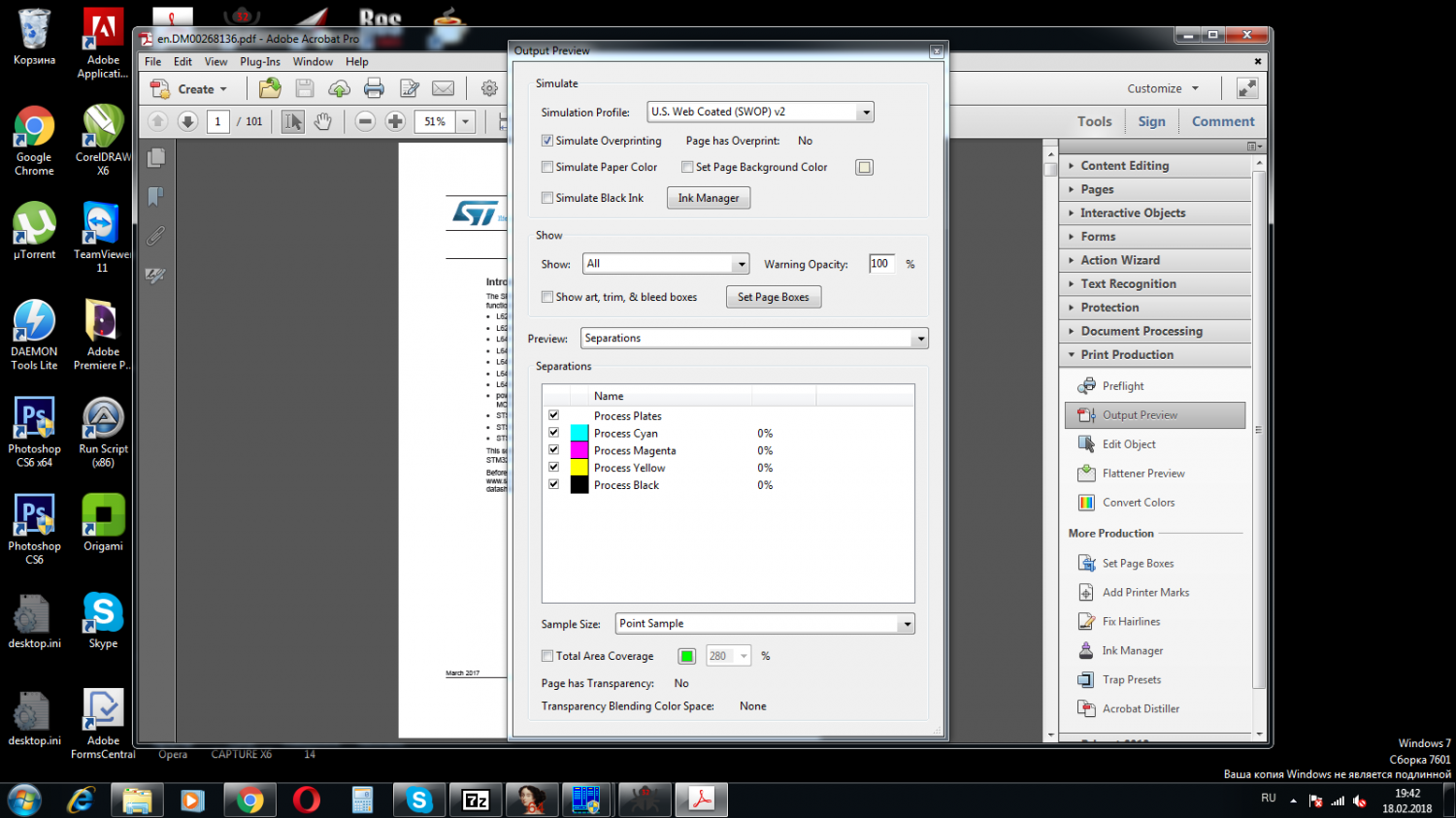Select Output Preview in tools panel
Screen dimensions: 1456x818
tap(1155, 415)
